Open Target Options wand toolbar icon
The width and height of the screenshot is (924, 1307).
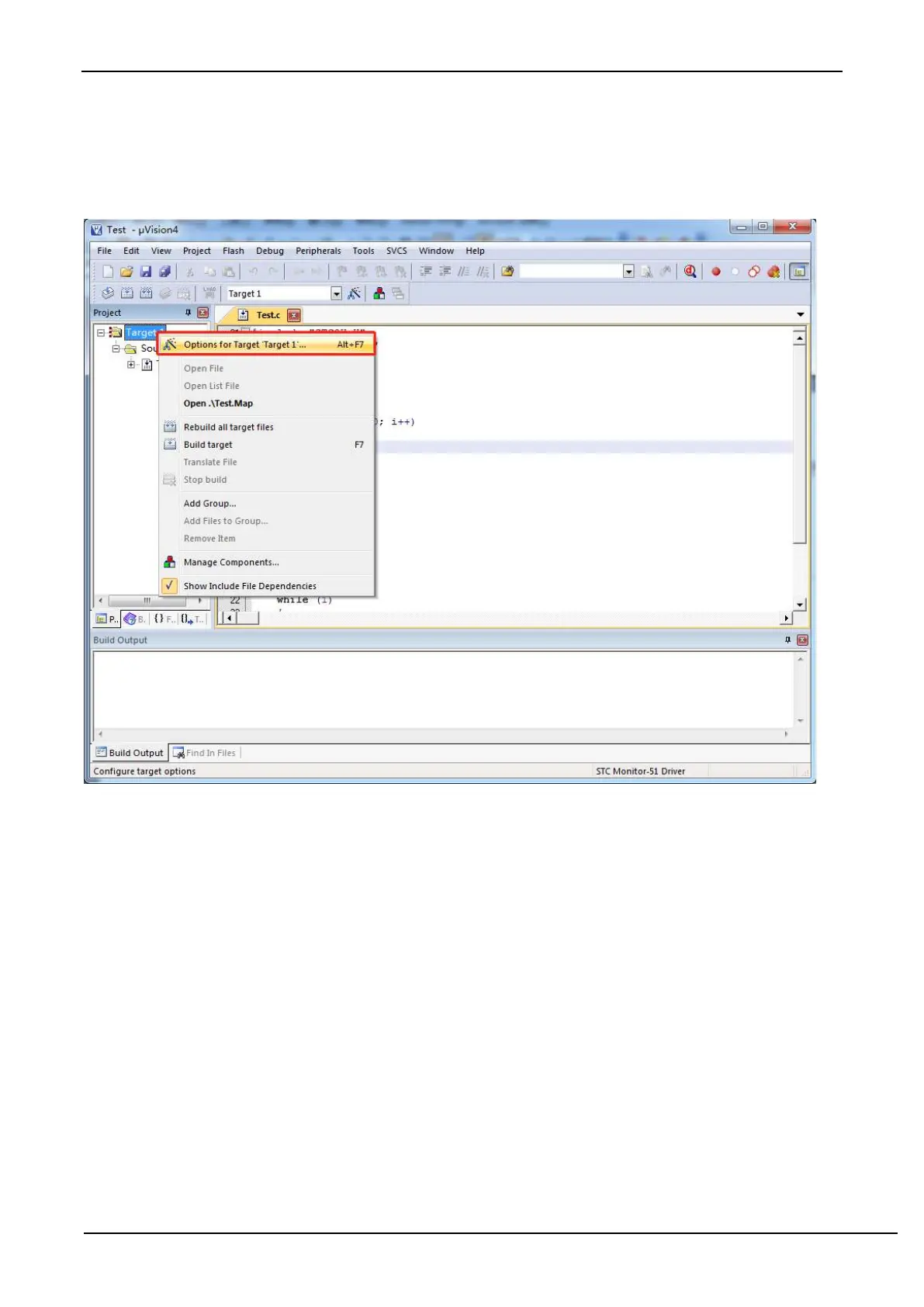[x=355, y=293]
